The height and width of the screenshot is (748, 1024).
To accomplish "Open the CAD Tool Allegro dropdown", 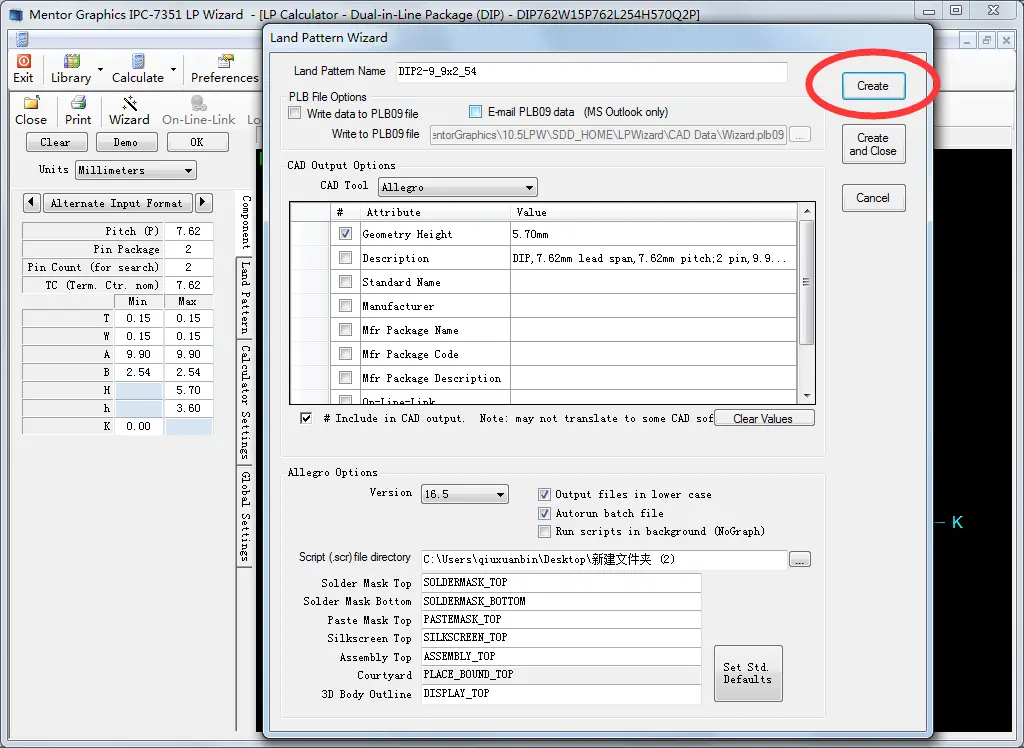I will click(x=458, y=187).
